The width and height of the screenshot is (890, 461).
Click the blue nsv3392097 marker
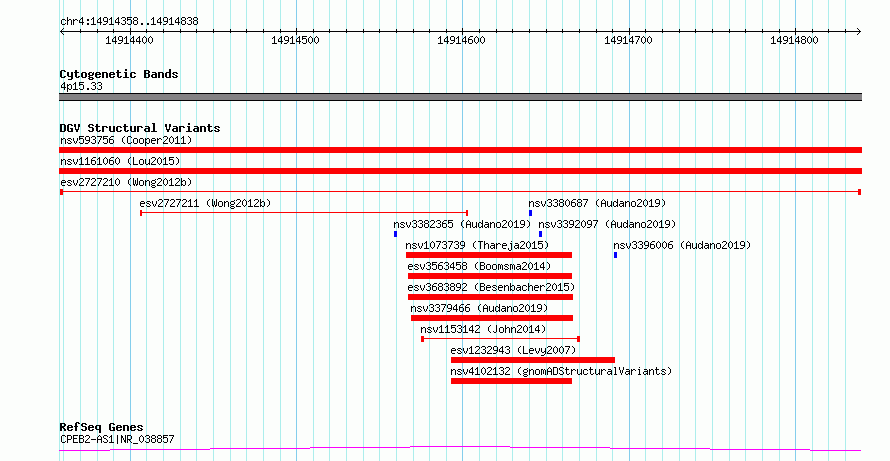(x=540, y=234)
